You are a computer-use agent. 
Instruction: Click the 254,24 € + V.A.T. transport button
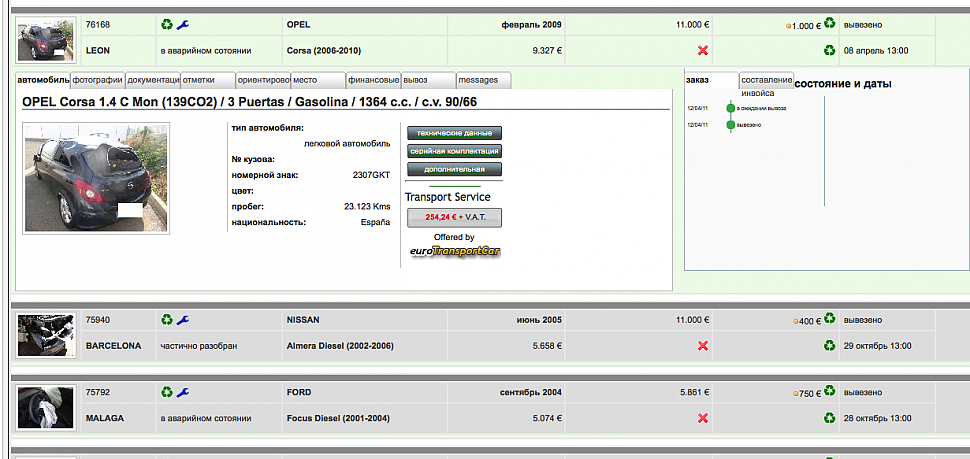click(x=454, y=218)
